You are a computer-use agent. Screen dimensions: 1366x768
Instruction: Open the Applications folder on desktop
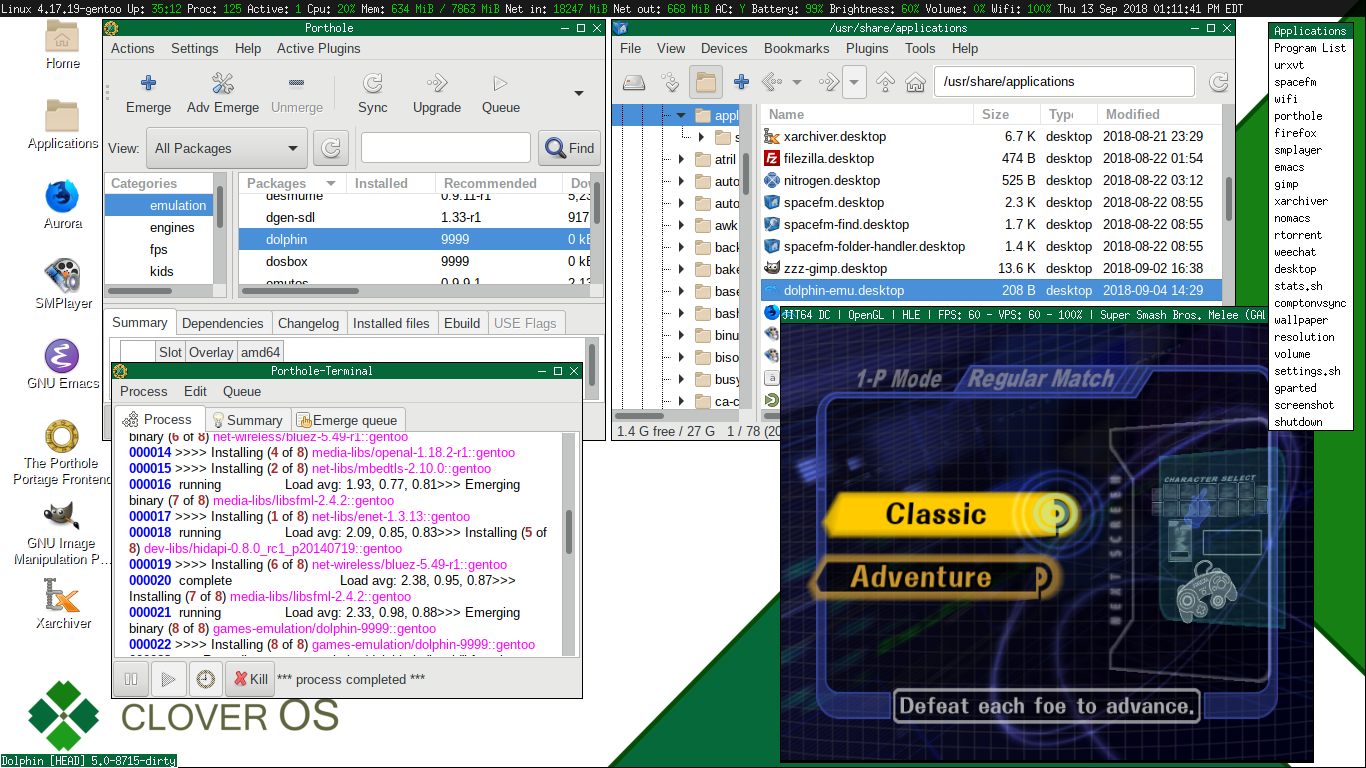63,116
